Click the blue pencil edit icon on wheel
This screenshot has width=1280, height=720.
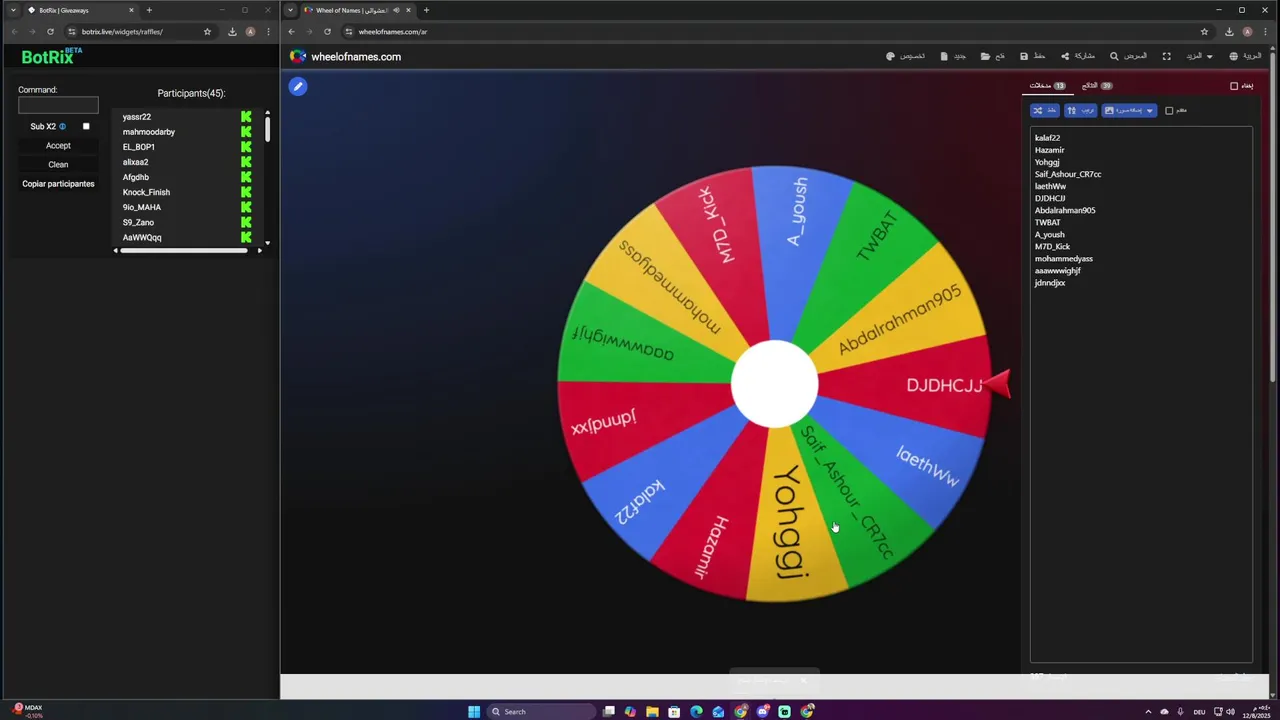click(x=297, y=86)
